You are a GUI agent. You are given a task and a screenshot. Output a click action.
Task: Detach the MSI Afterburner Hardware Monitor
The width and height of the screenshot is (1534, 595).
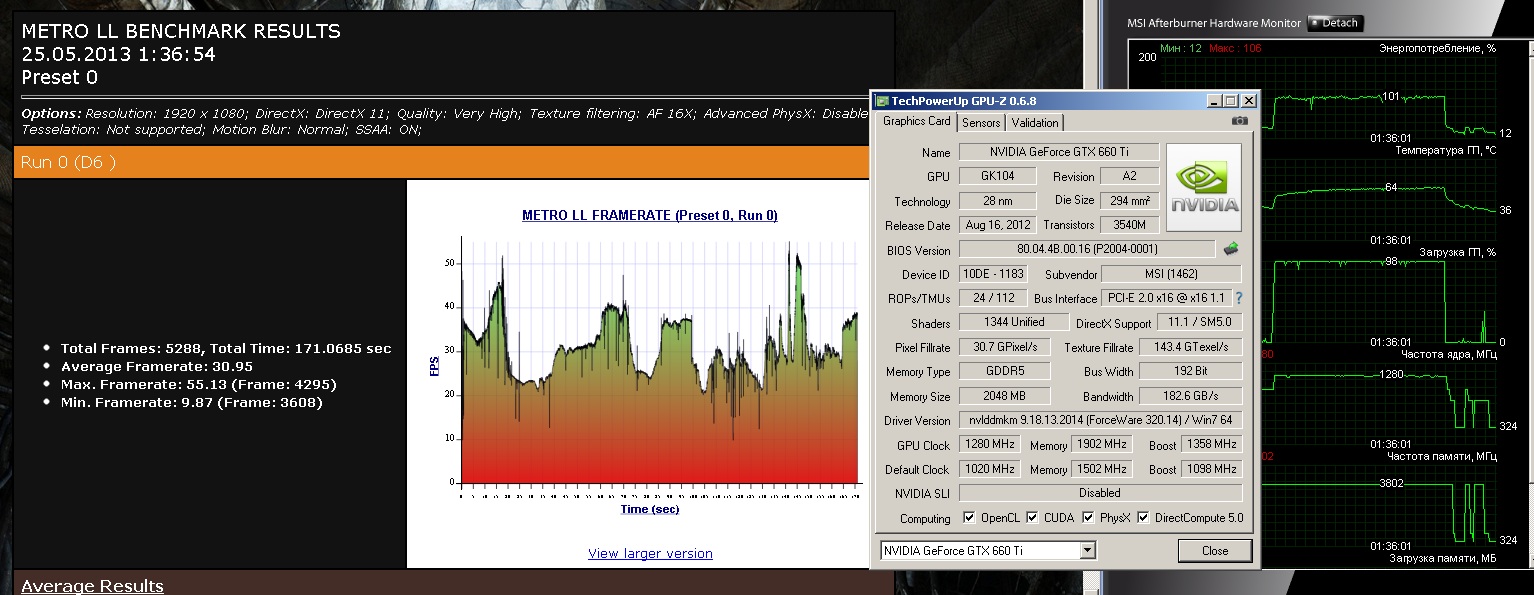1335,23
